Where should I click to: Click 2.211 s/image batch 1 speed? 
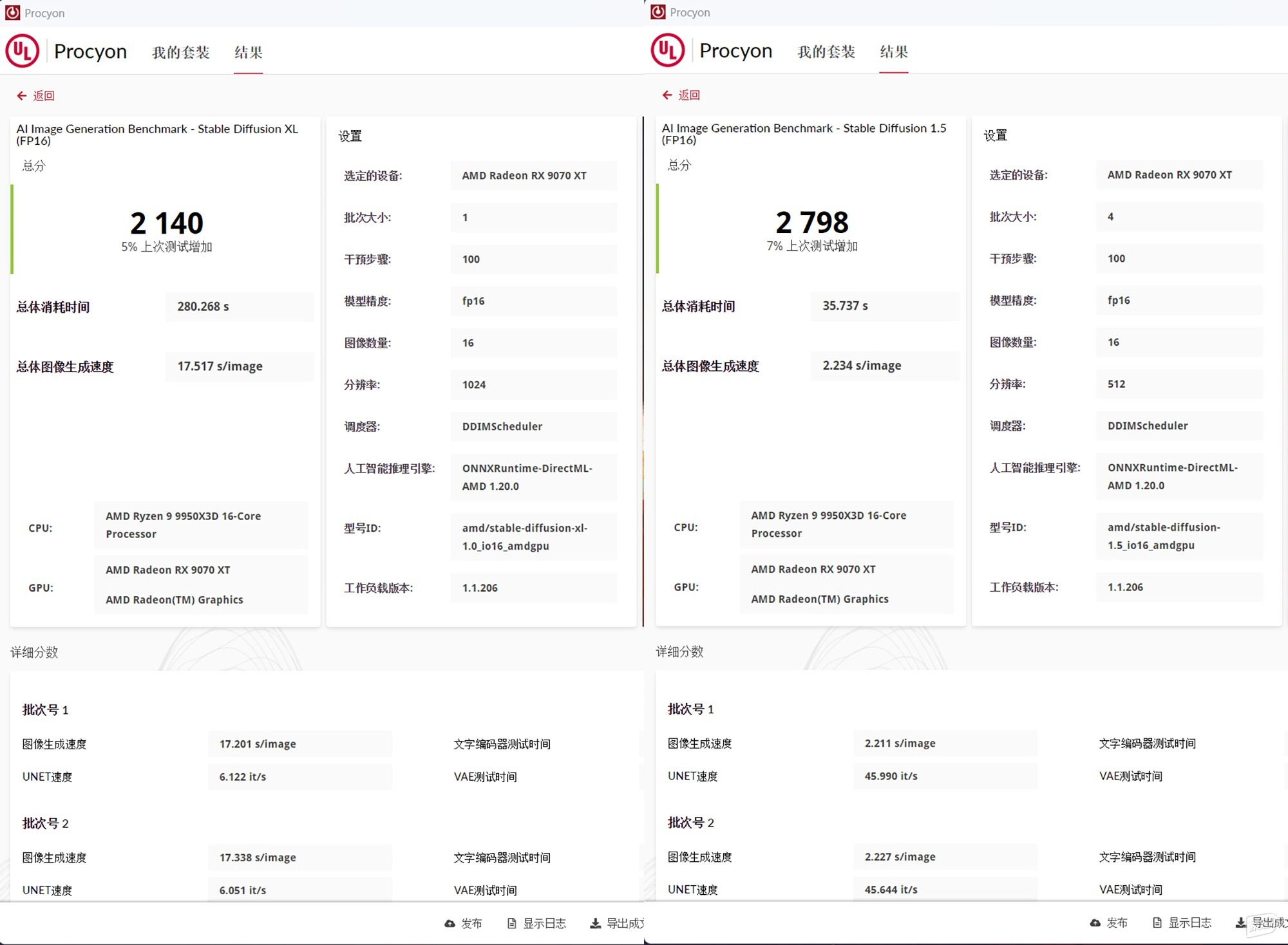click(x=945, y=744)
